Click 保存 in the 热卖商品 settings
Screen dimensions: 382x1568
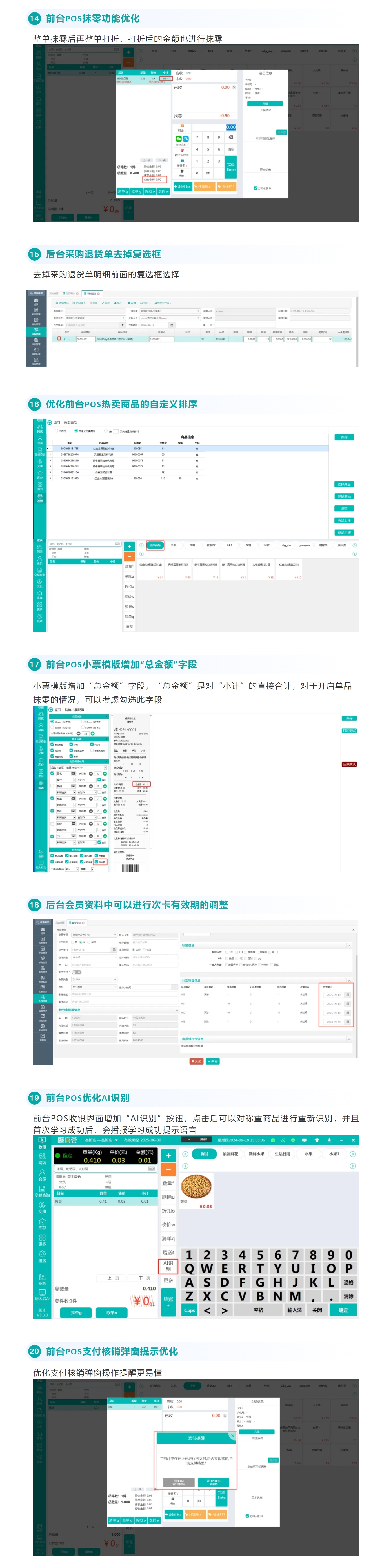tap(344, 438)
